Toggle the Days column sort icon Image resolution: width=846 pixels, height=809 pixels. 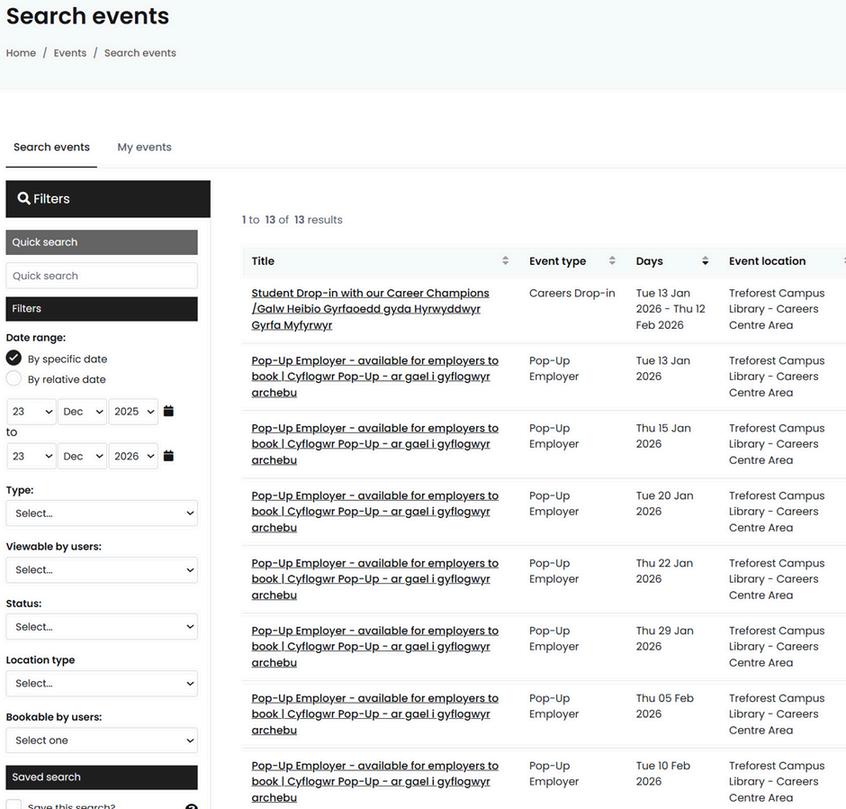pyautogui.click(x=705, y=261)
